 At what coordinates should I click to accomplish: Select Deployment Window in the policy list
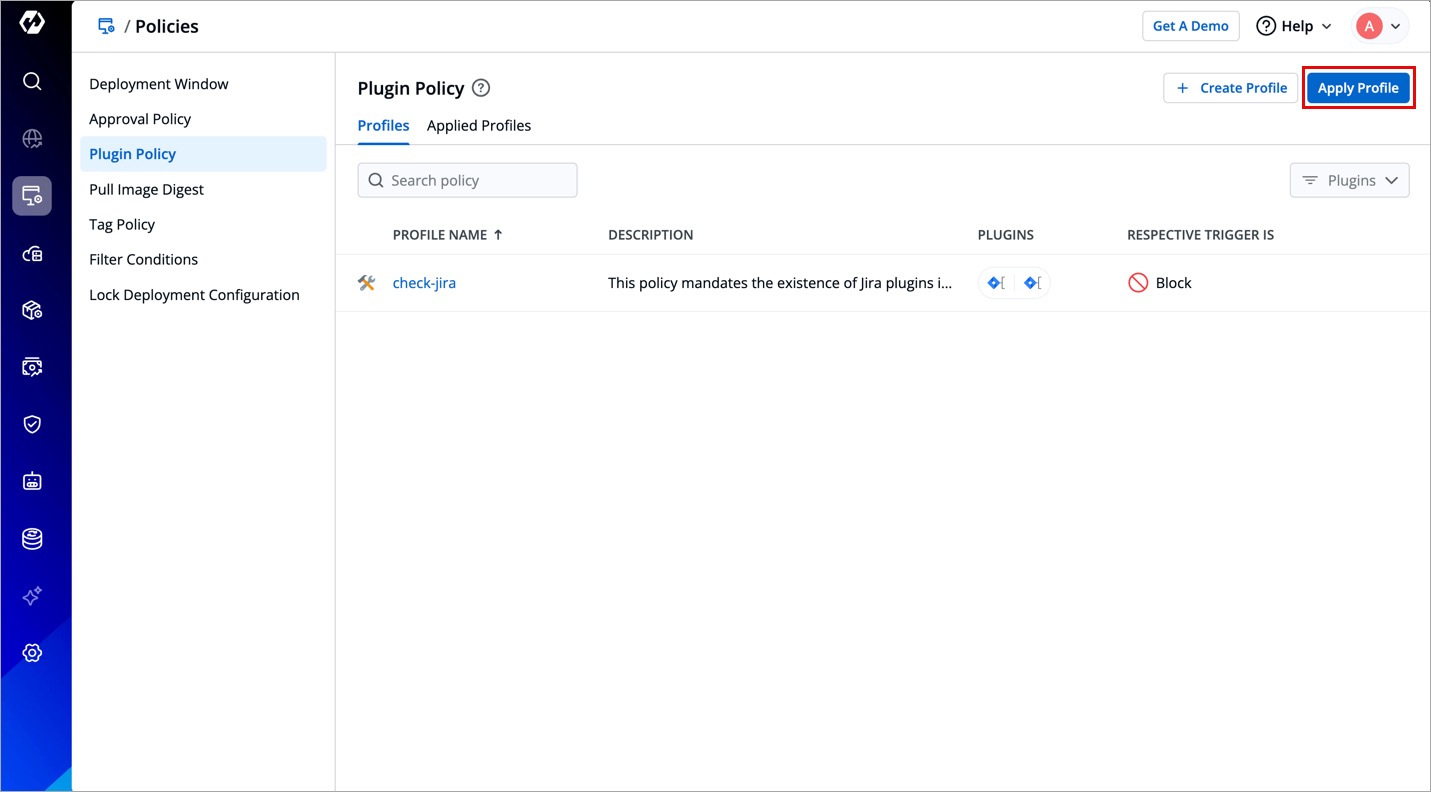[x=159, y=84]
